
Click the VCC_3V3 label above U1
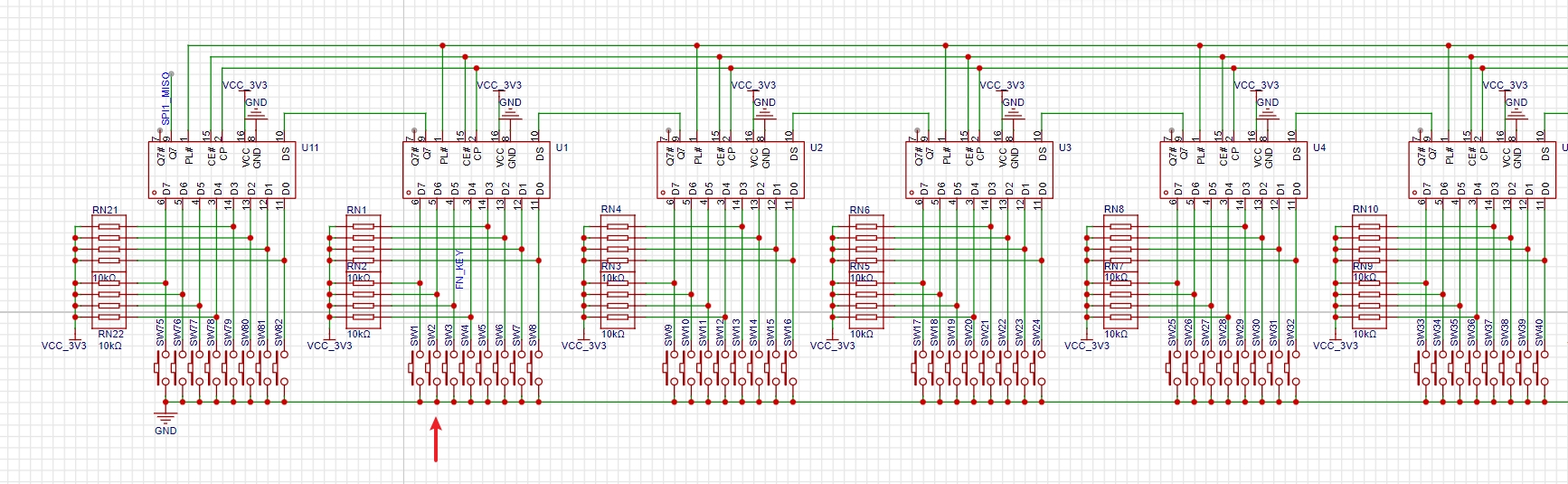(x=499, y=85)
